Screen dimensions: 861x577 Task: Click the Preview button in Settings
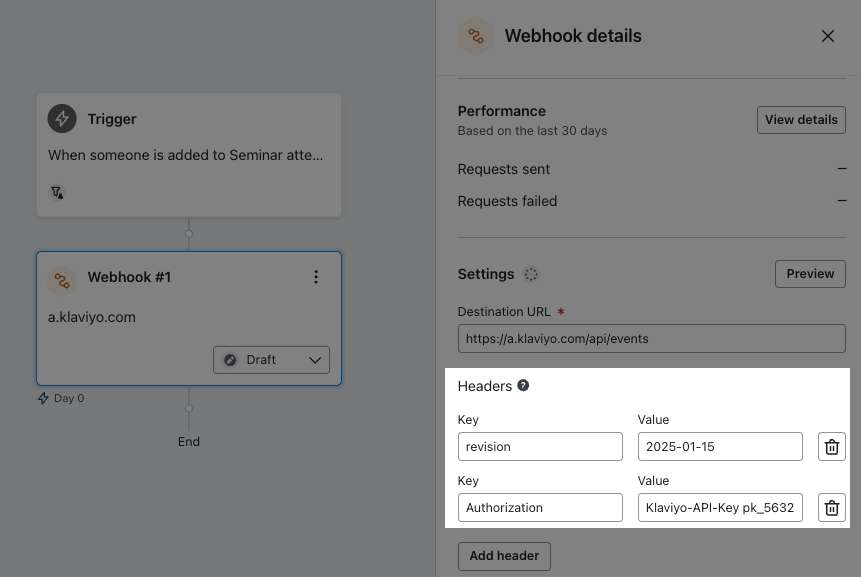click(810, 273)
